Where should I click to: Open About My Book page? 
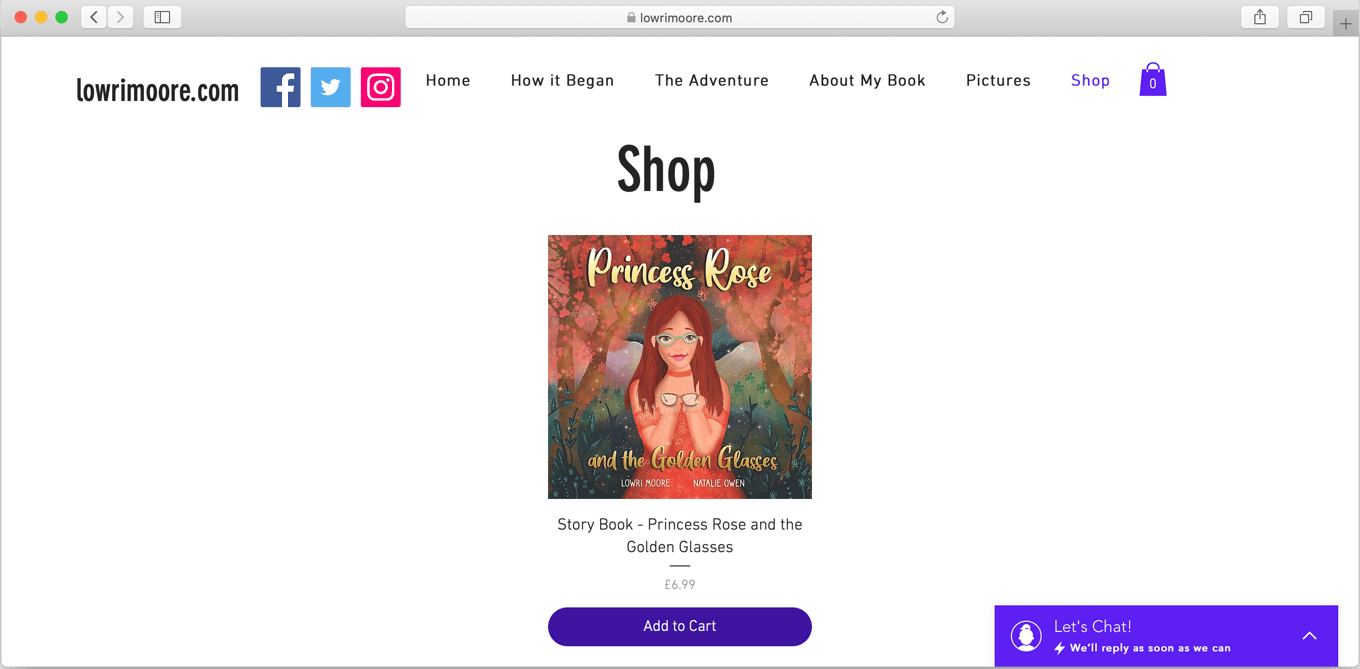tap(867, 81)
